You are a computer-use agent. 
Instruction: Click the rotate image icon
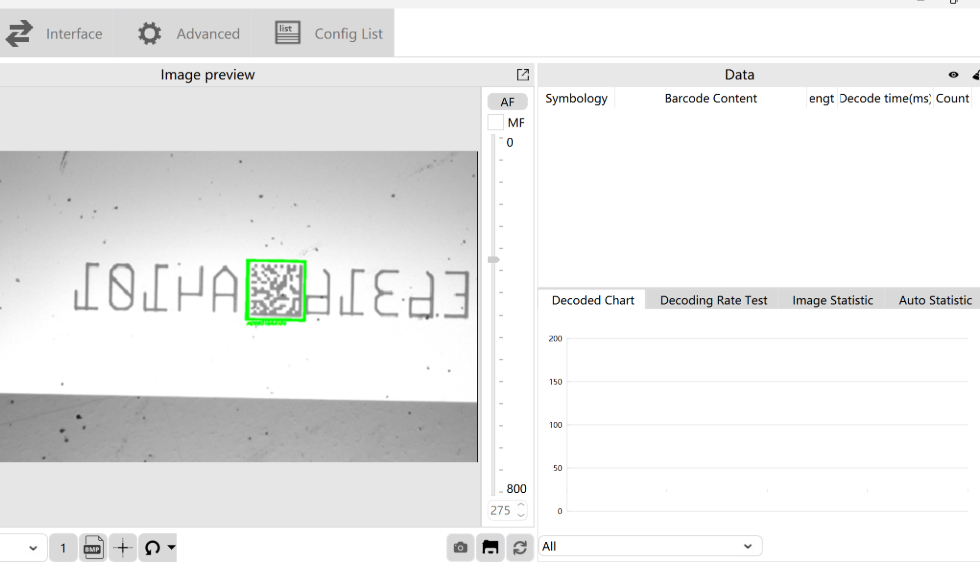[x=152, y=548]
